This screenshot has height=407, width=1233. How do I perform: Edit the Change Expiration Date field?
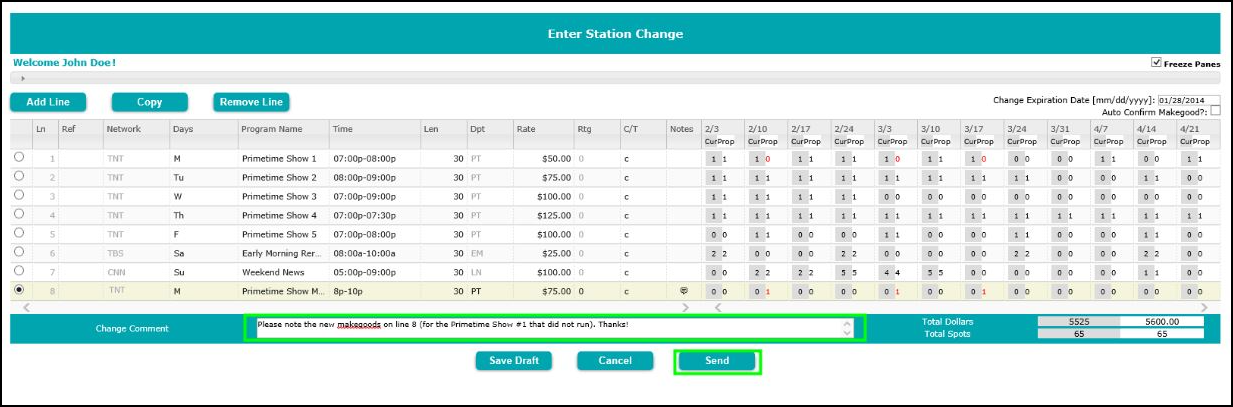click(1189, 100)
